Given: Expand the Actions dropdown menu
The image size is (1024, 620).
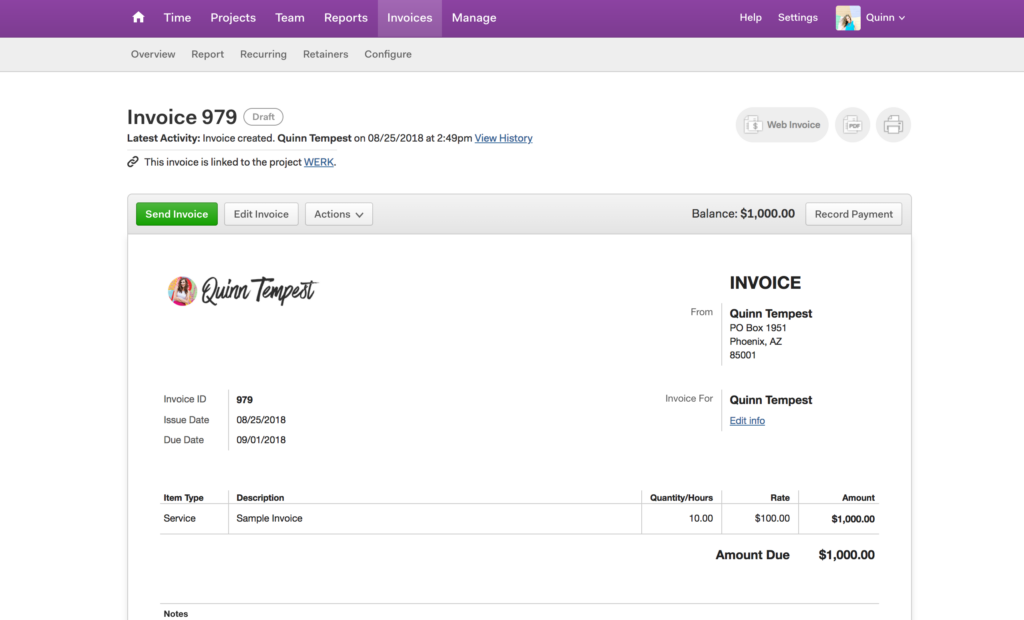Looking at the screenshot, I should click(338, 214).
